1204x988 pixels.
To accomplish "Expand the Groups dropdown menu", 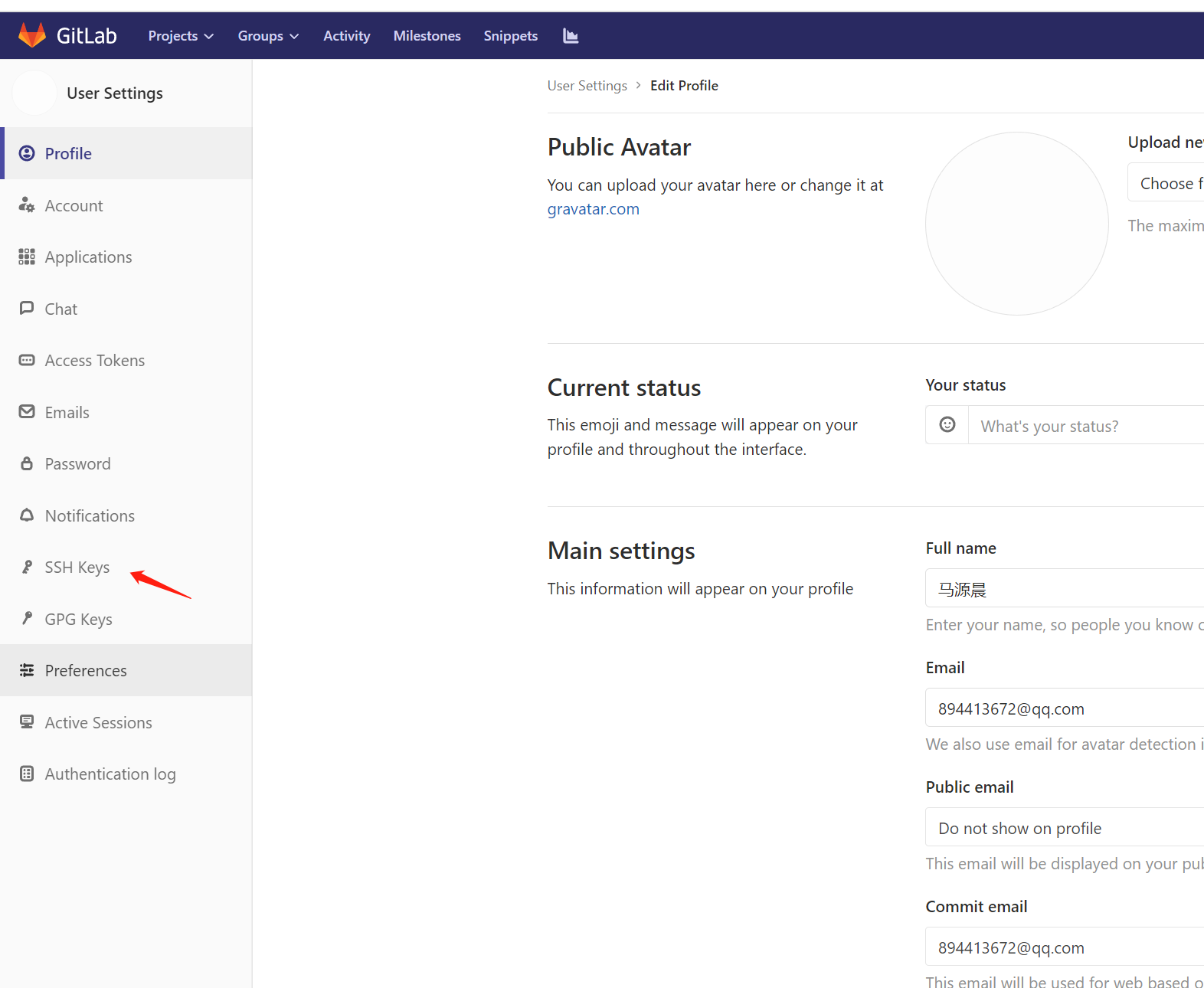I will click(268, 36).
